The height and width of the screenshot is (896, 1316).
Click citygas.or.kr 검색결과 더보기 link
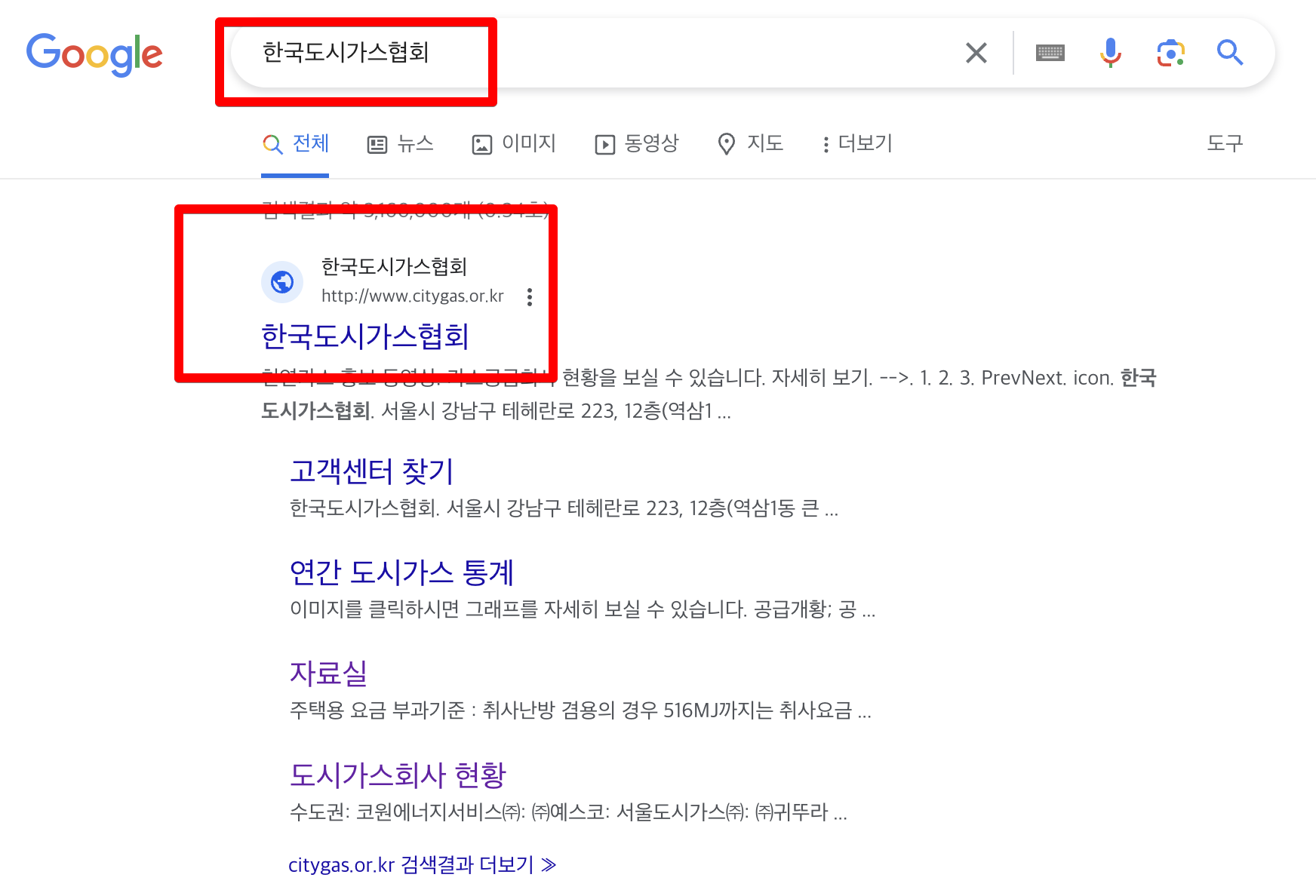tap(423, 864)
